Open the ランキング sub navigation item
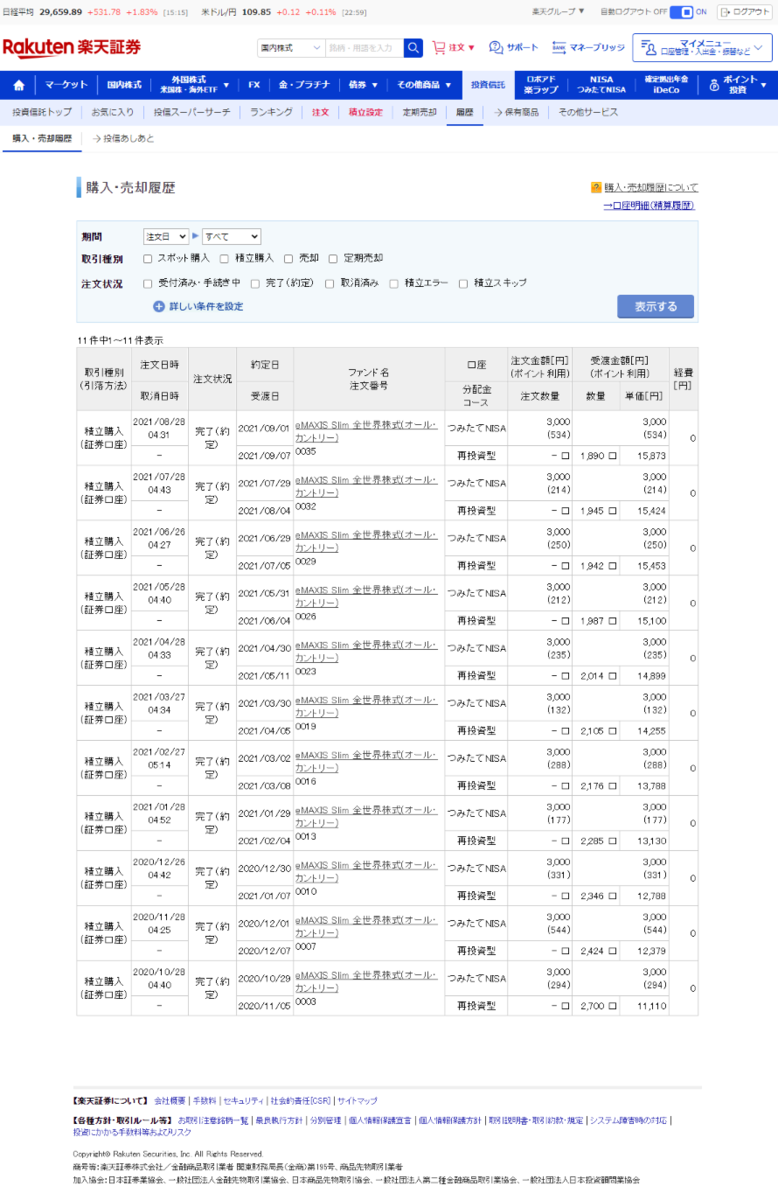778x1200 pixels. [x=271, y=112]
